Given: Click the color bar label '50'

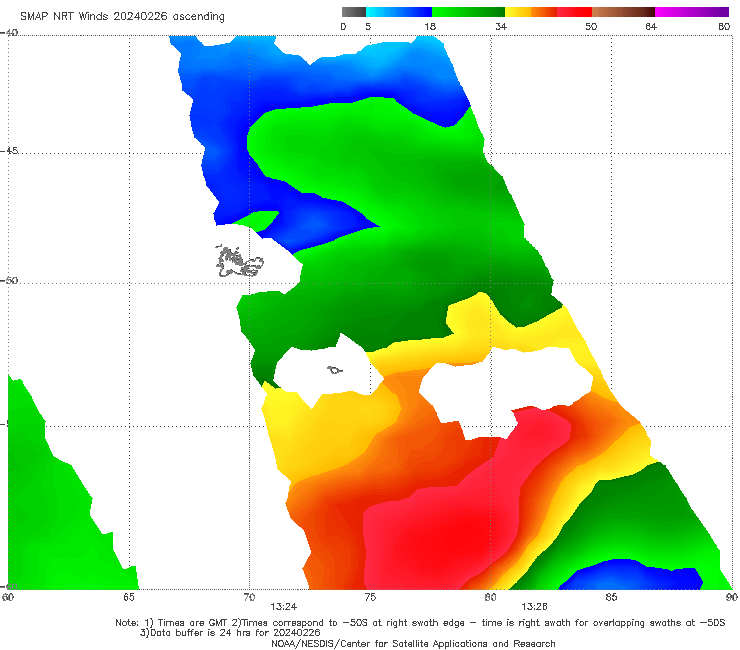Looking at the screenshot, I should coord(591,26).
